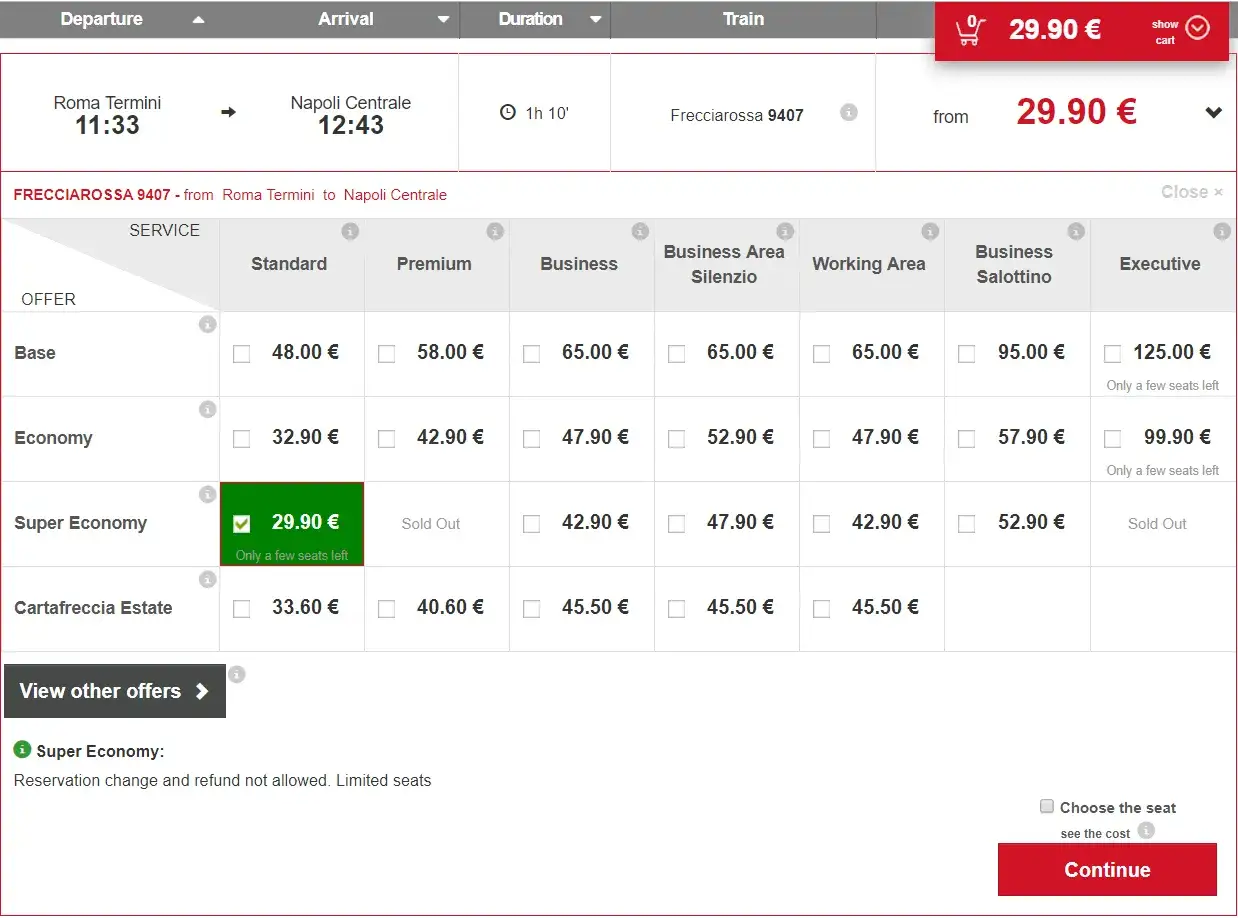Show info for Working Area service
Screen dimensions: 1238x918
(x=930, y=232)
